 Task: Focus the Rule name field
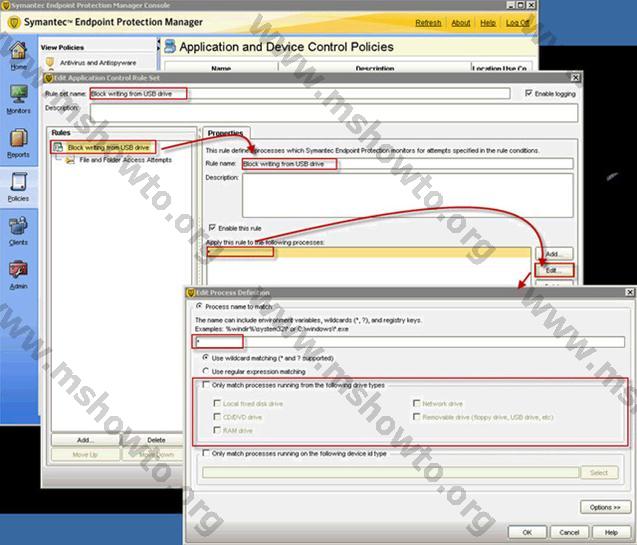407,164
